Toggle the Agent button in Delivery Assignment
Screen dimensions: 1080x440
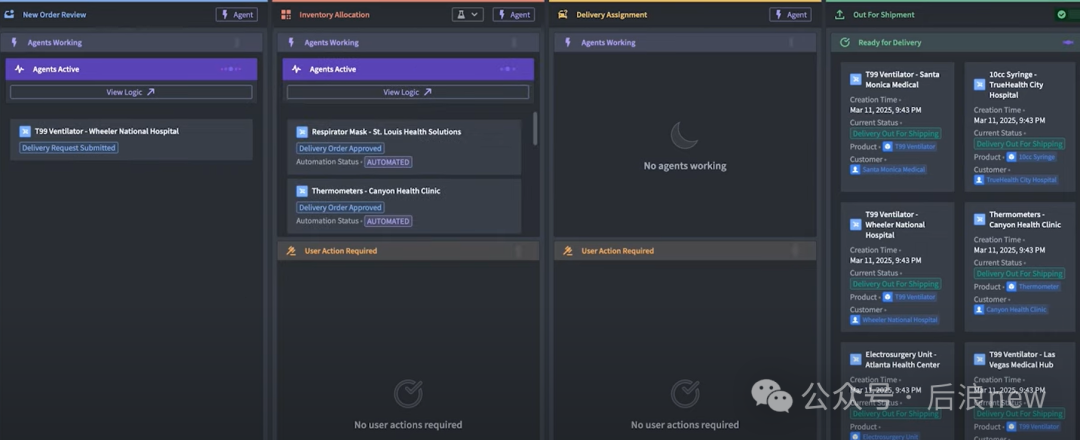pos(790,15)
